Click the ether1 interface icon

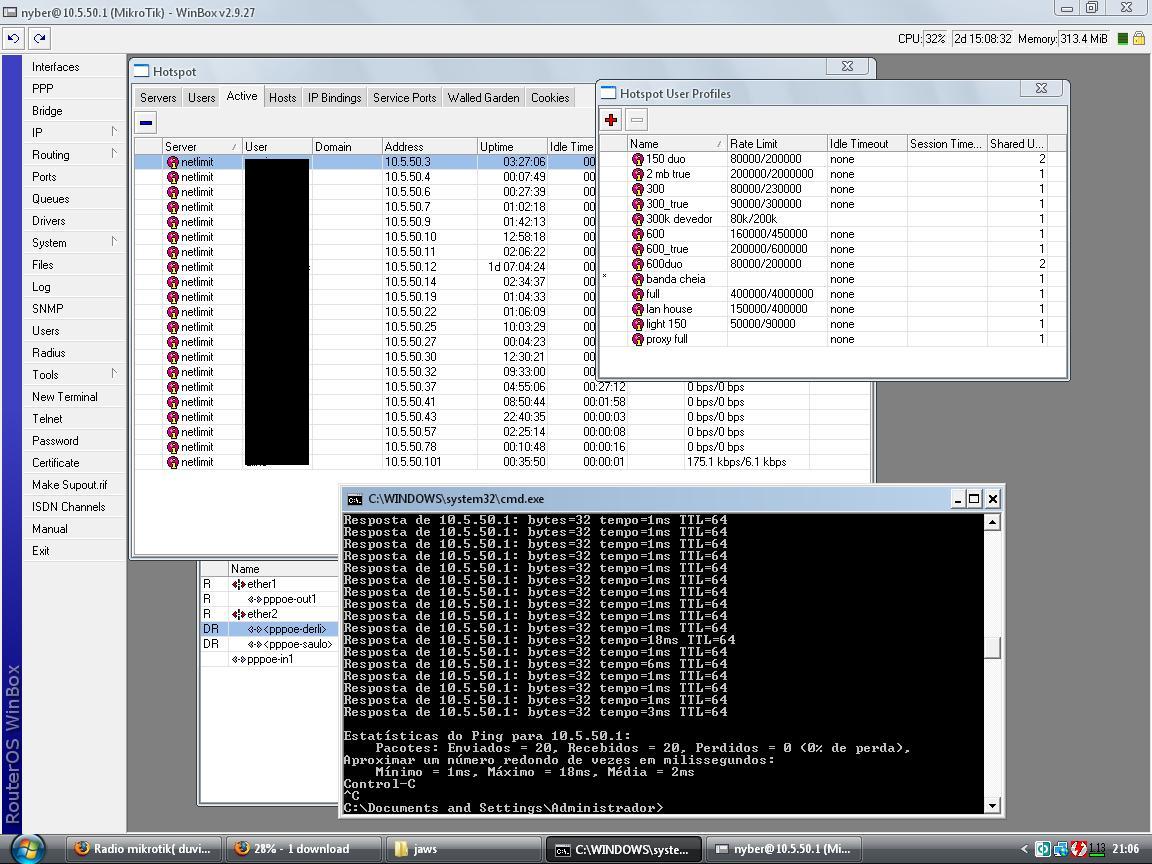click(x=238, y=585)
